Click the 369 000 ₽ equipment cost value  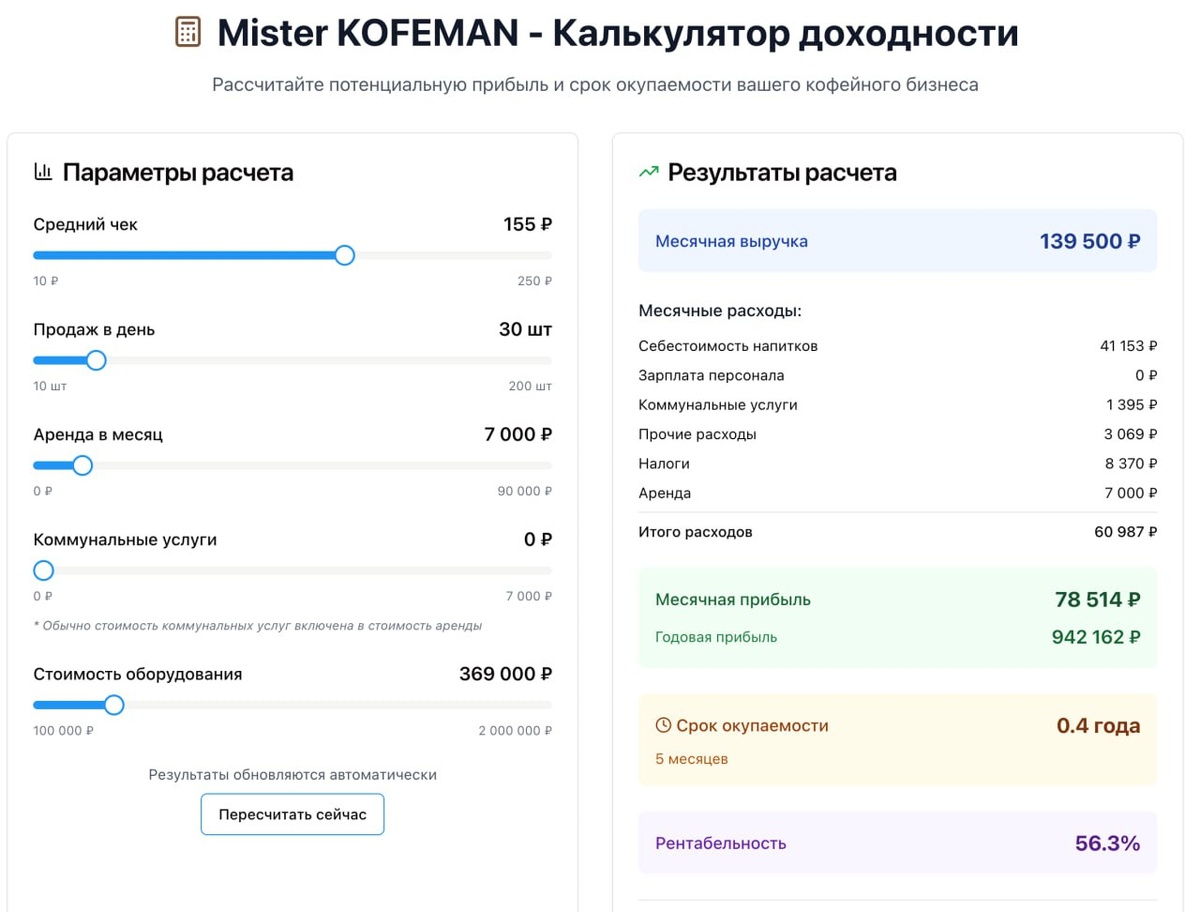click(505, 674)
